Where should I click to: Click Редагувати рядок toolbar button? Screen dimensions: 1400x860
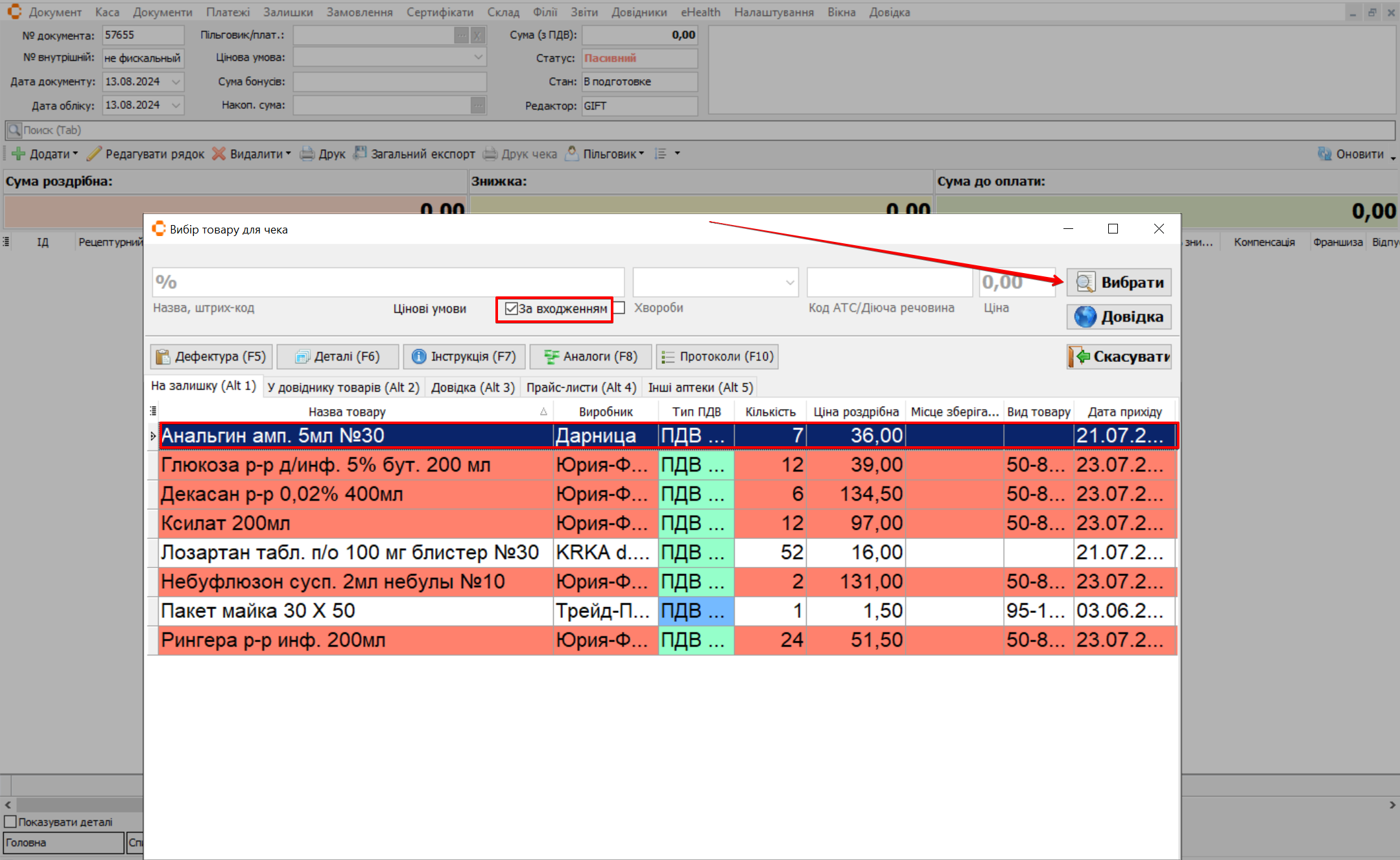146,154
